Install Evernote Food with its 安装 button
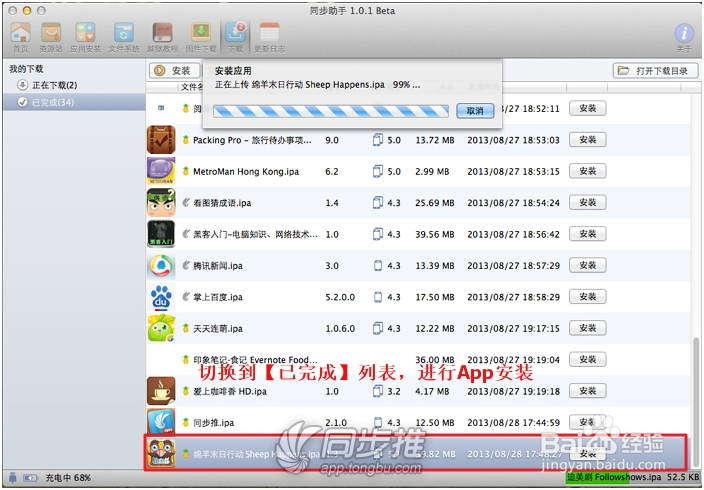Viewport: 704px width, 490px height. [588, 359]
